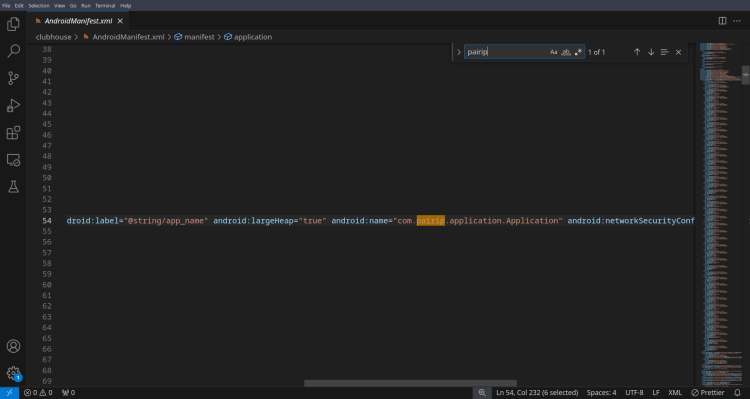Open the Help menu
The width and height of the screenshot is (750, 399).
pos(125,6)
